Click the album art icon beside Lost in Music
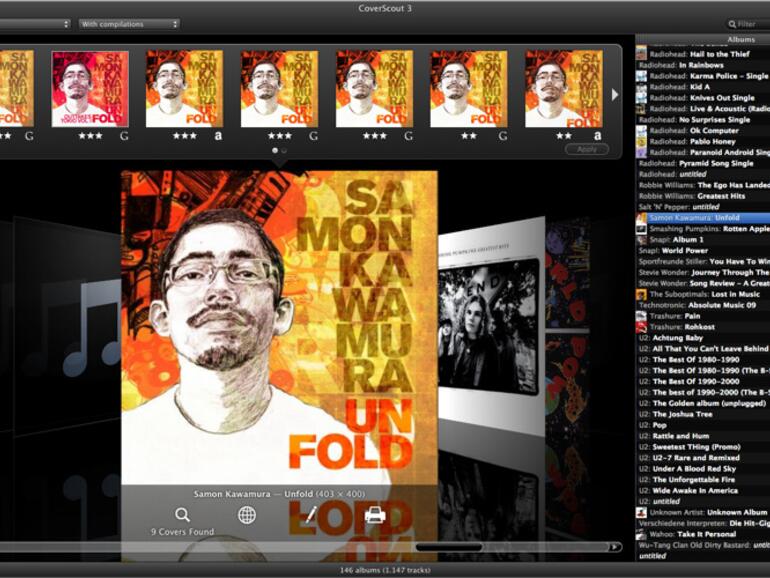 641,294
